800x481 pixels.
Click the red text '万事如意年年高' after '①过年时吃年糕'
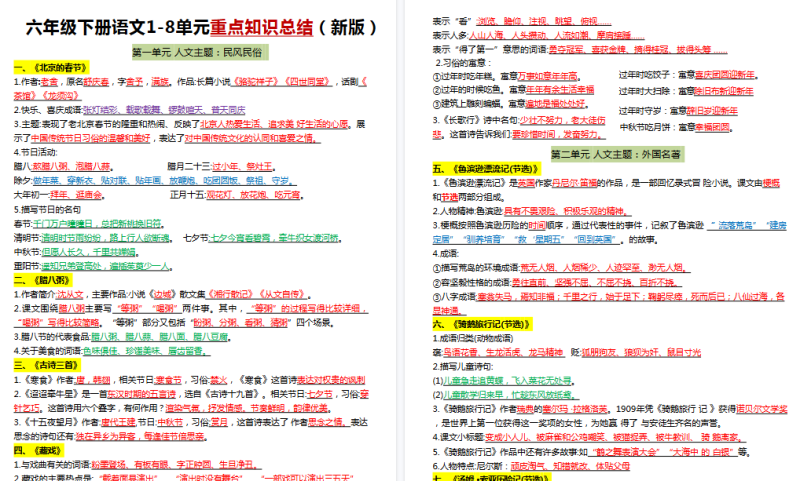tap(547, 76)
